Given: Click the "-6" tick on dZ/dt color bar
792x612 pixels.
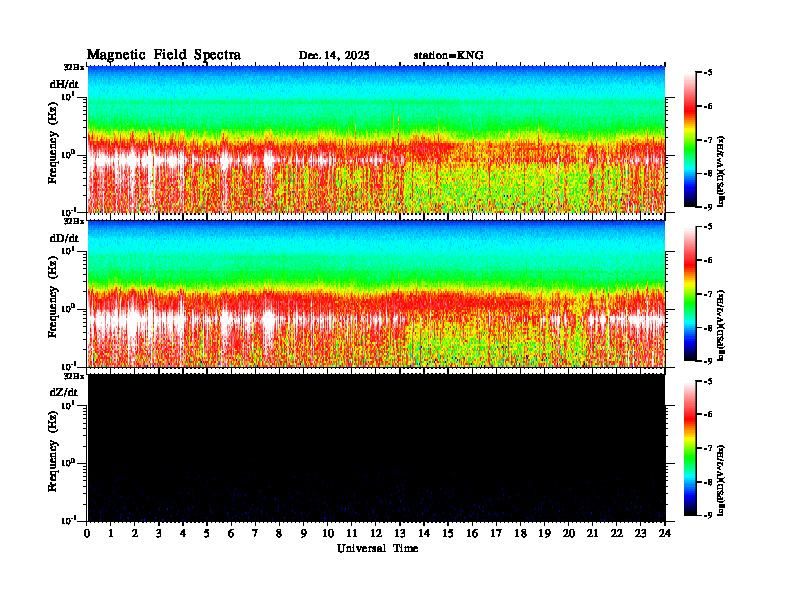Looking at the screenshot, I should coord(708,415).
